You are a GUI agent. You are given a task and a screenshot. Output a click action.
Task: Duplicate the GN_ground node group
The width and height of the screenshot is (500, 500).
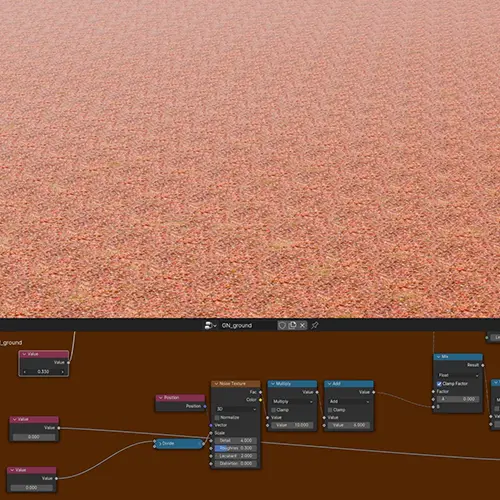(x=292, y=325)
